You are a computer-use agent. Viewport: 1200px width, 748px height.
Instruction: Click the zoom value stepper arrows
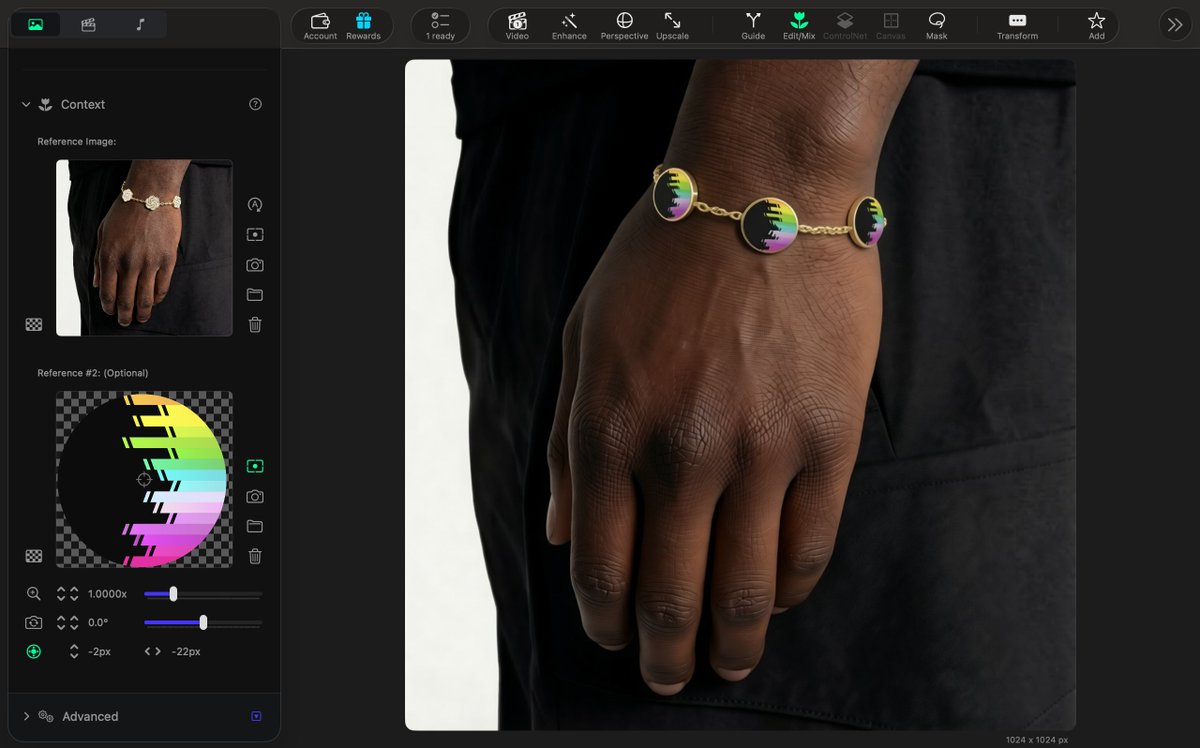[67, 593]
